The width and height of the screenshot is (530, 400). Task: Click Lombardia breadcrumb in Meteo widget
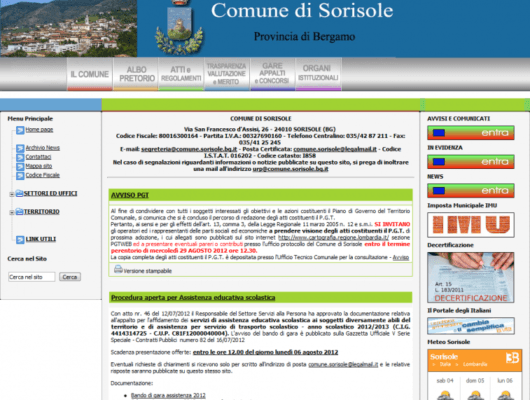coord(475,364)
